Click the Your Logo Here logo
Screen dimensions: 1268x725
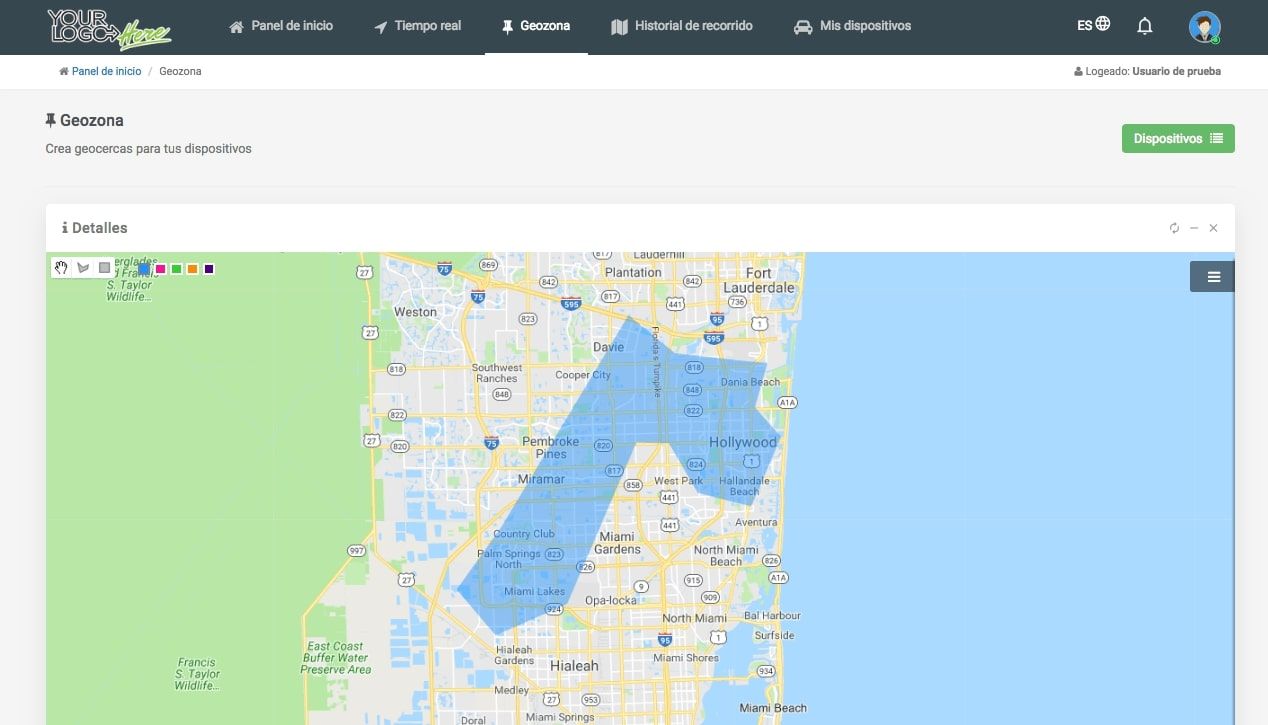click(109, 28)
